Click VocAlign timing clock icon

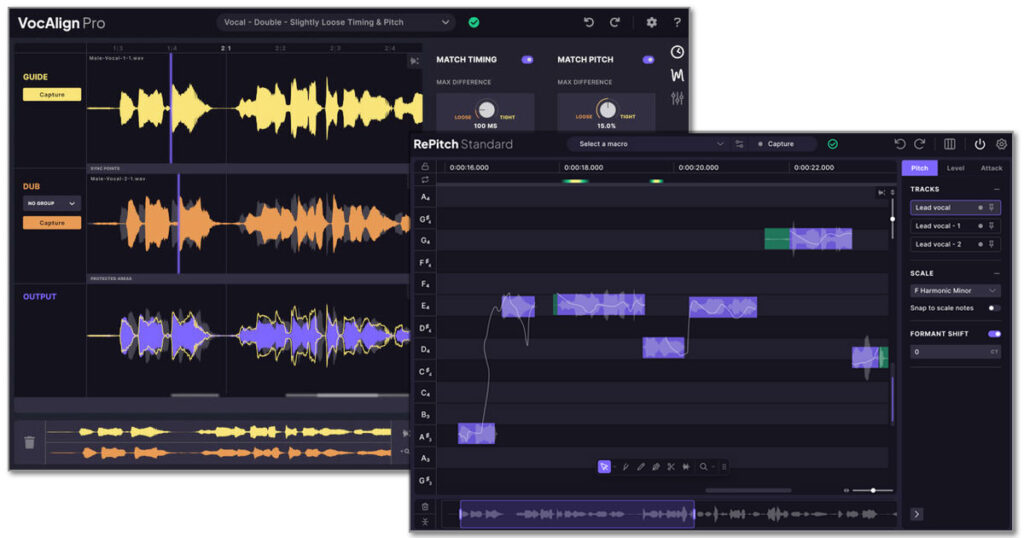tap(677, 52)
